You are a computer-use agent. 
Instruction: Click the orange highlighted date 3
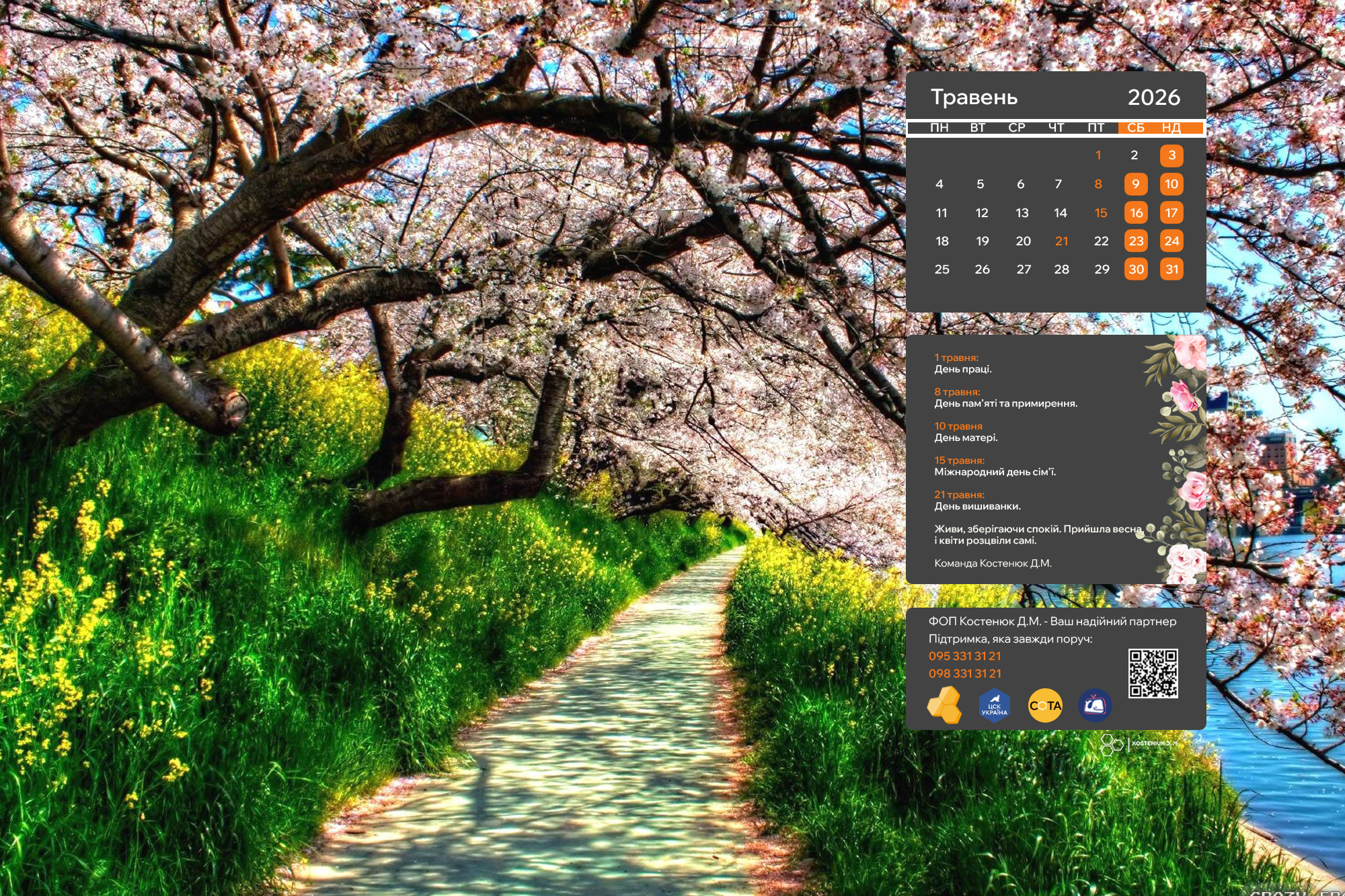pyautogui.click(x=1171, y=155)
